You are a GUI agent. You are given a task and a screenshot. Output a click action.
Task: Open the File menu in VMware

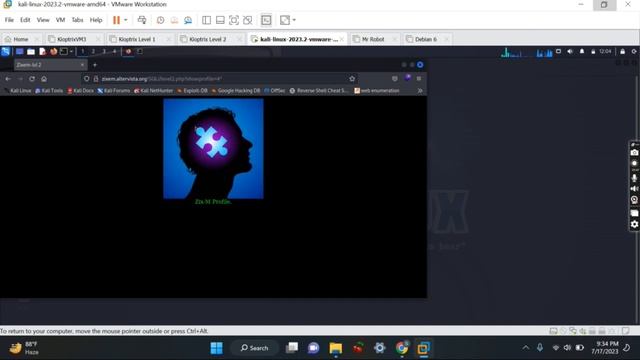(9, 20)
